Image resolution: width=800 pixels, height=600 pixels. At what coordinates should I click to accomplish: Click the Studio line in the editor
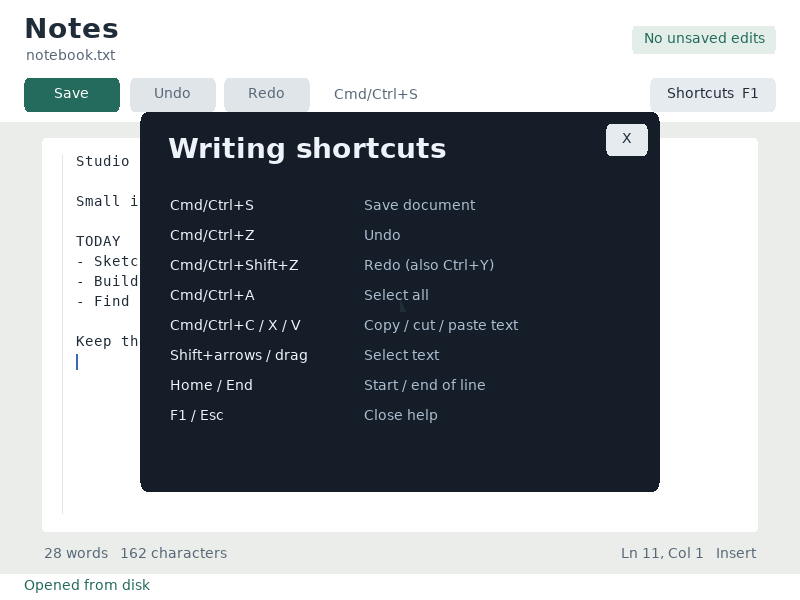click(103, 162)
